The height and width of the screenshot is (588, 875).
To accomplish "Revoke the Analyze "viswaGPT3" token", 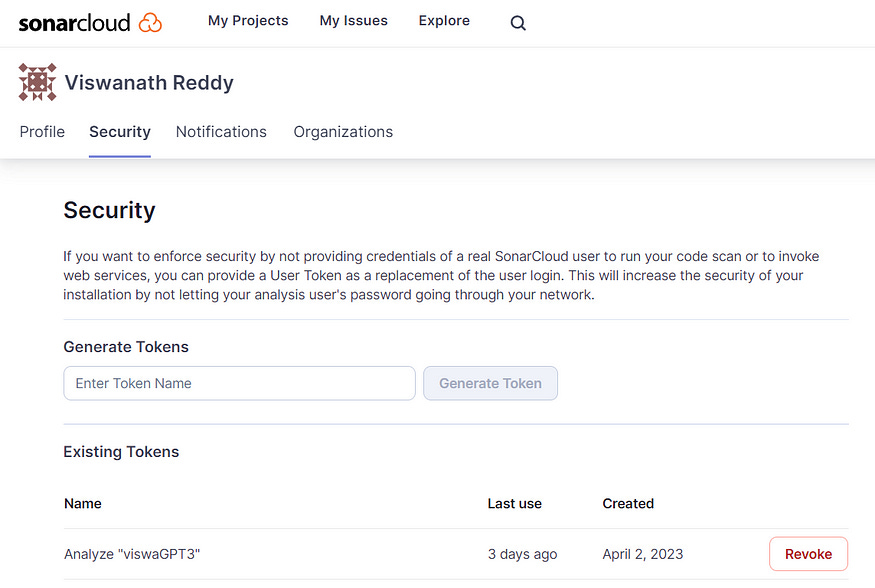I will (808, 554).
